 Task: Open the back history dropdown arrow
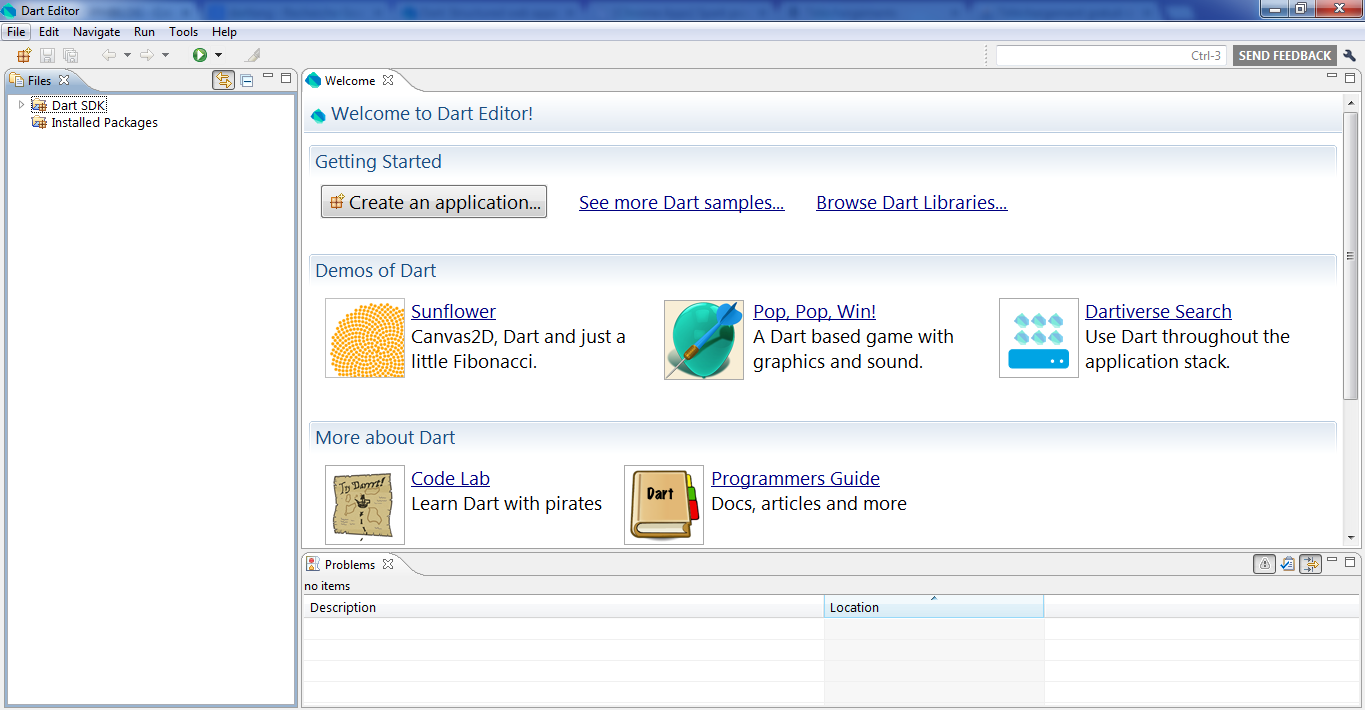[x=127, y=55]
